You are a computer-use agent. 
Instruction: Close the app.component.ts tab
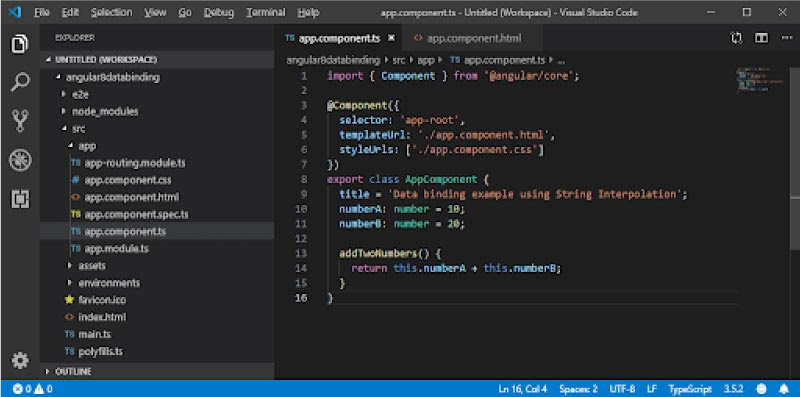[x=391, y=38]
